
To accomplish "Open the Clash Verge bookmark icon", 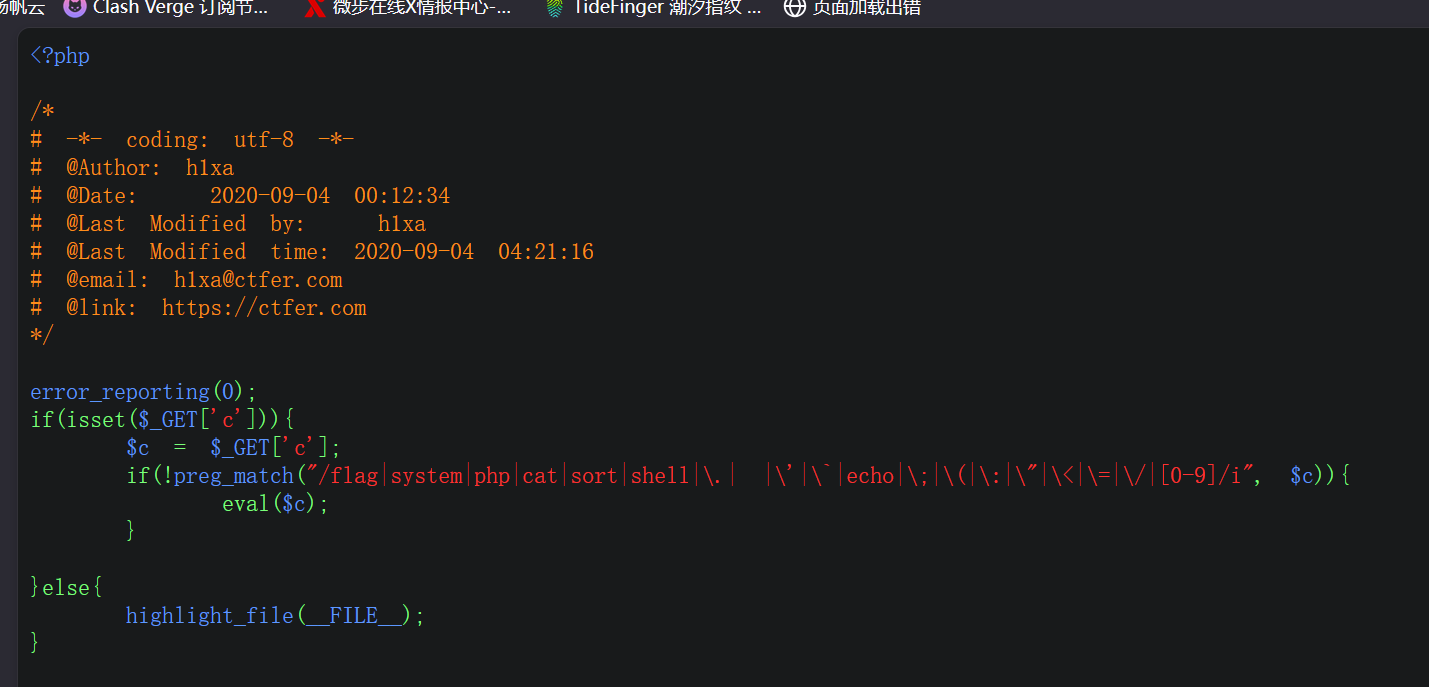I will click(x=74, y=8).
